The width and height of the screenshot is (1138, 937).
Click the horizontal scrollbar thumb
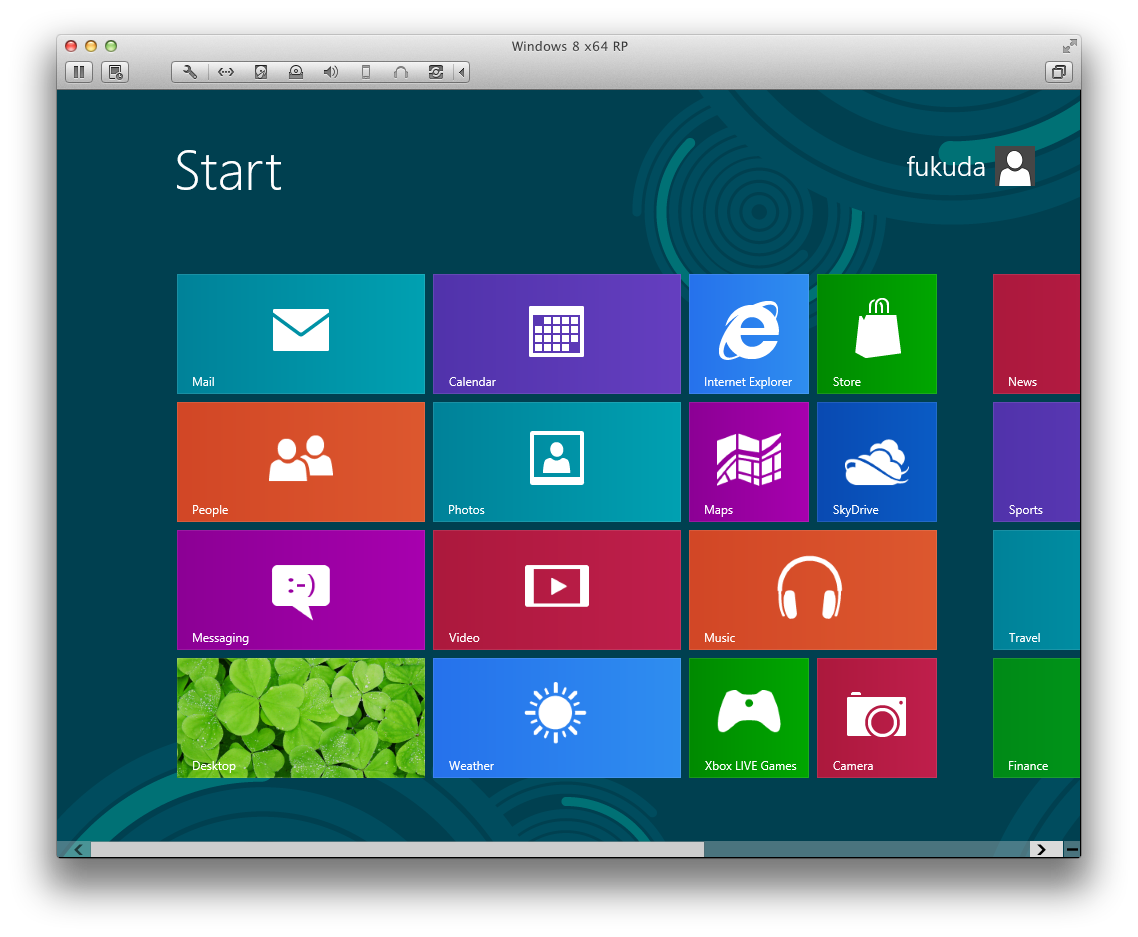tap(397, 849)
